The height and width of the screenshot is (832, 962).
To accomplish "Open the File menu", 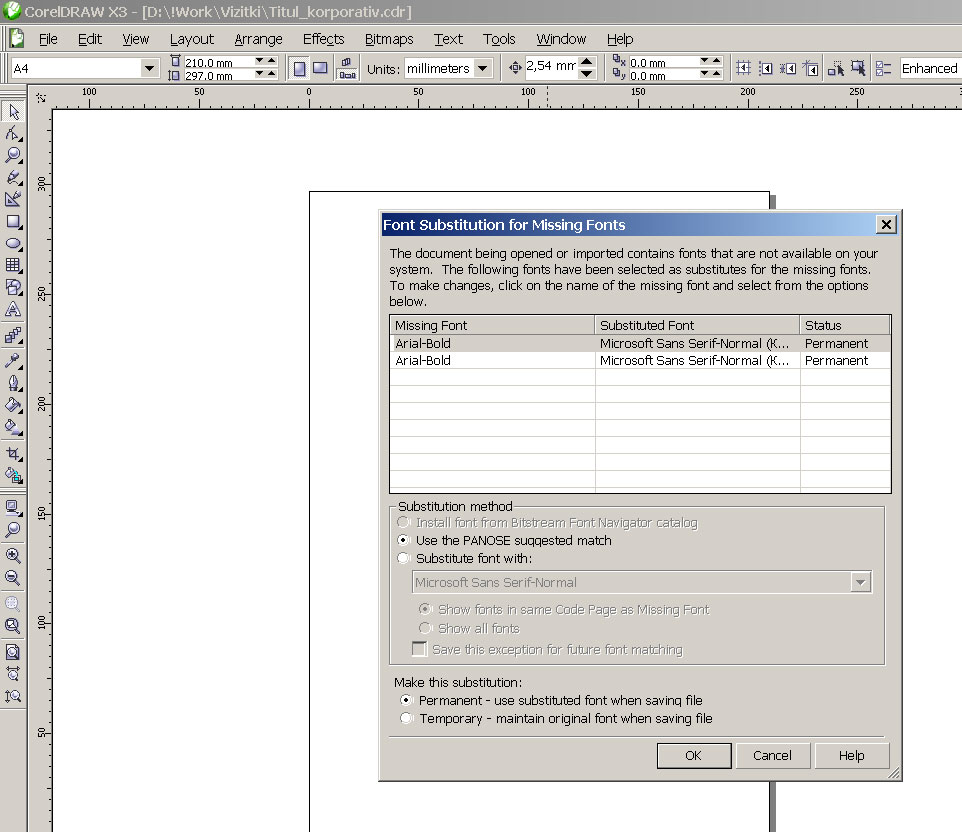I will (x=48, y=39).
